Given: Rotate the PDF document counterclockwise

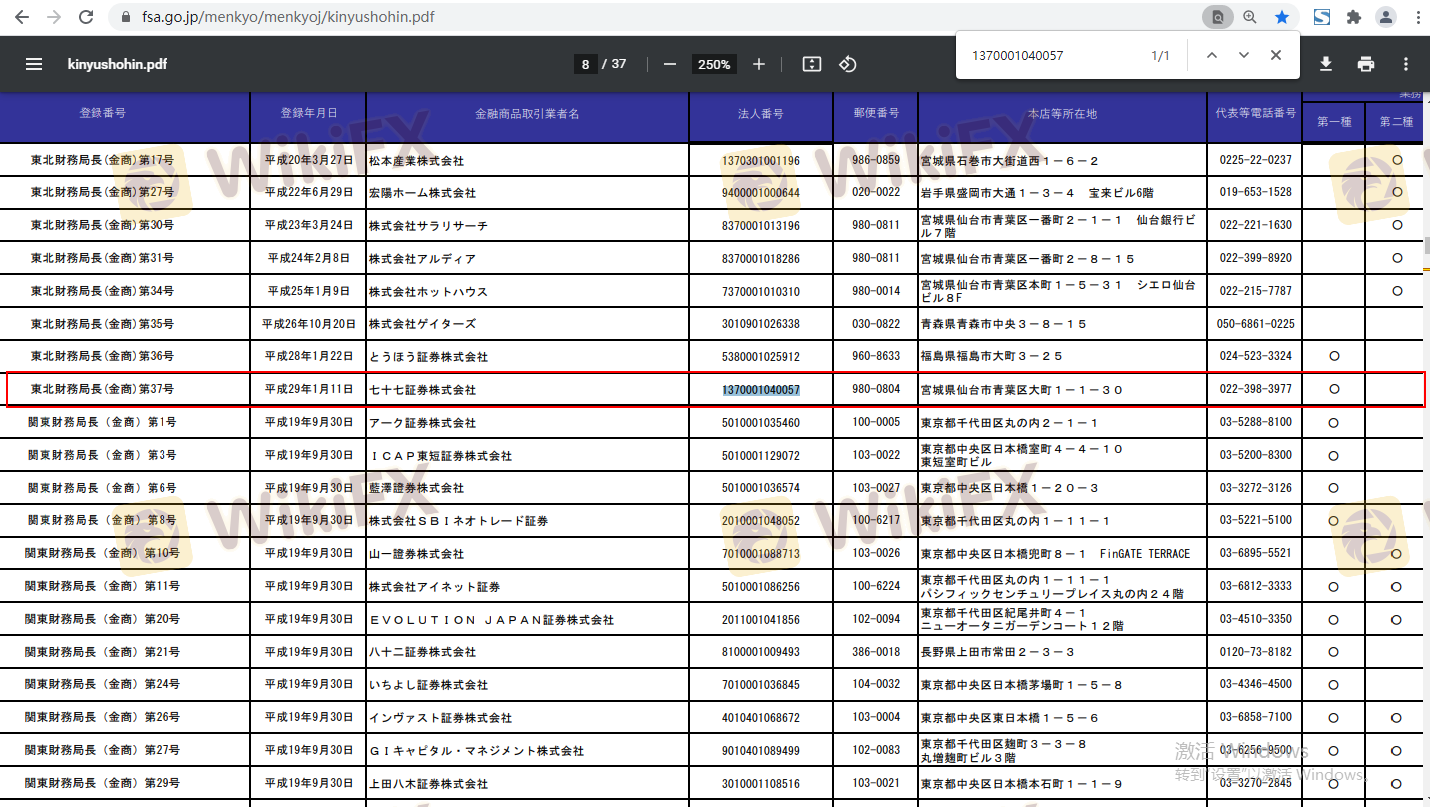Looking at the screenshot, I should tap(848, 64).
